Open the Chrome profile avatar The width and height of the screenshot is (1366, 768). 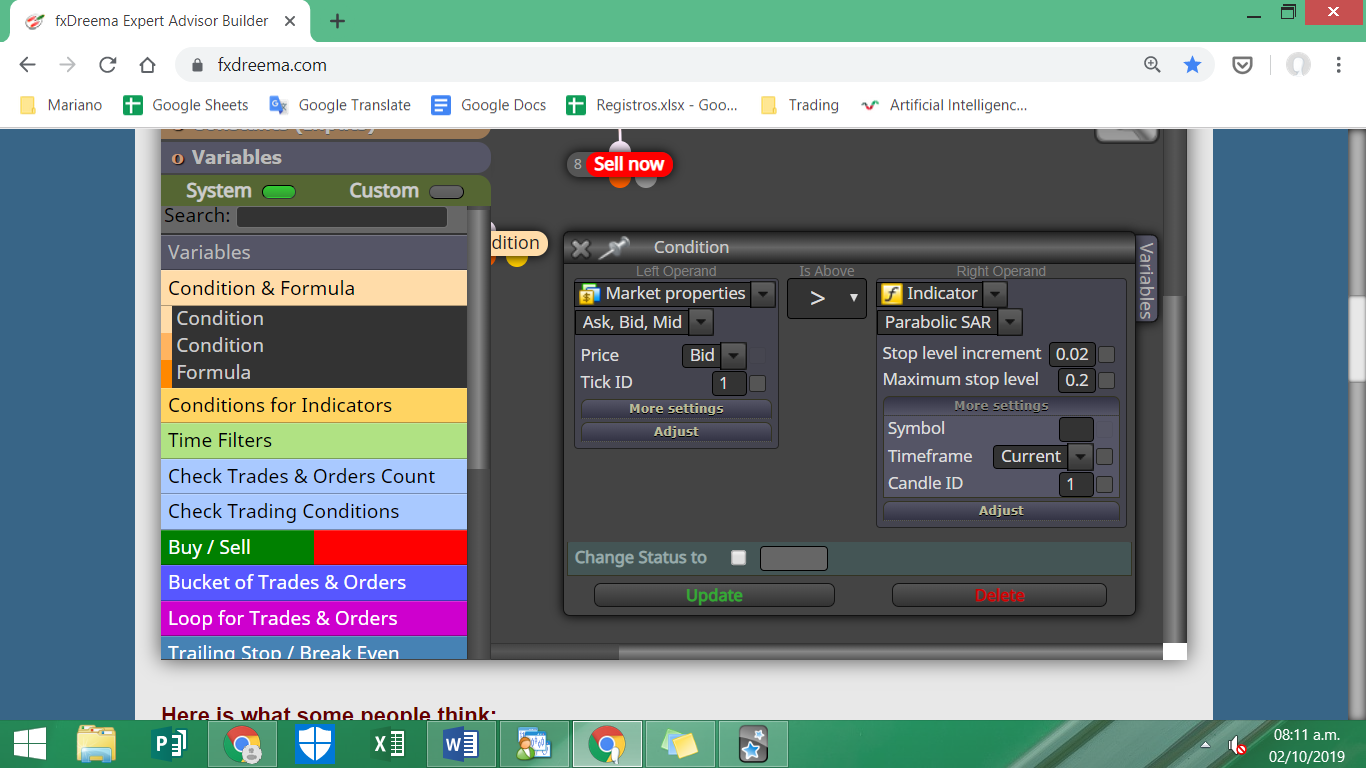pyautogui.click(x=1298, y=65)
